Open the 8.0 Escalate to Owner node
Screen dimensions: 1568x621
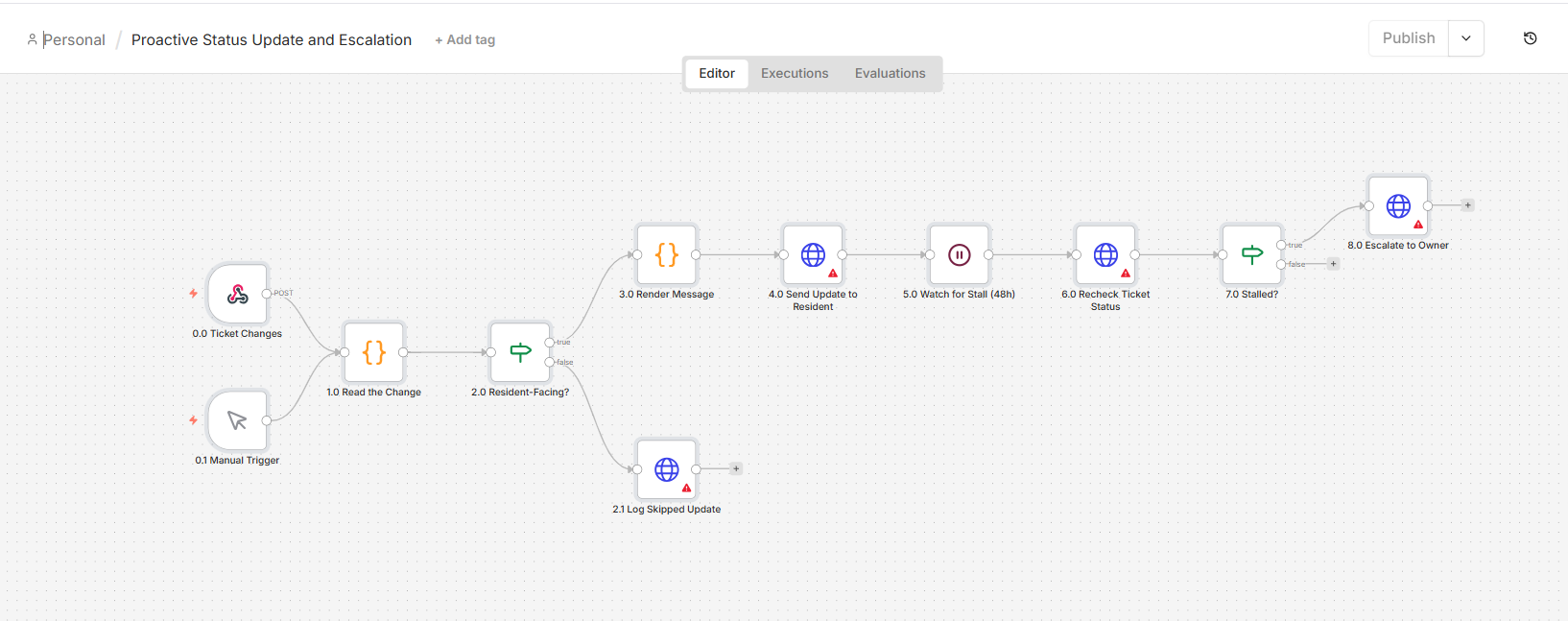tap(1398, 205)
